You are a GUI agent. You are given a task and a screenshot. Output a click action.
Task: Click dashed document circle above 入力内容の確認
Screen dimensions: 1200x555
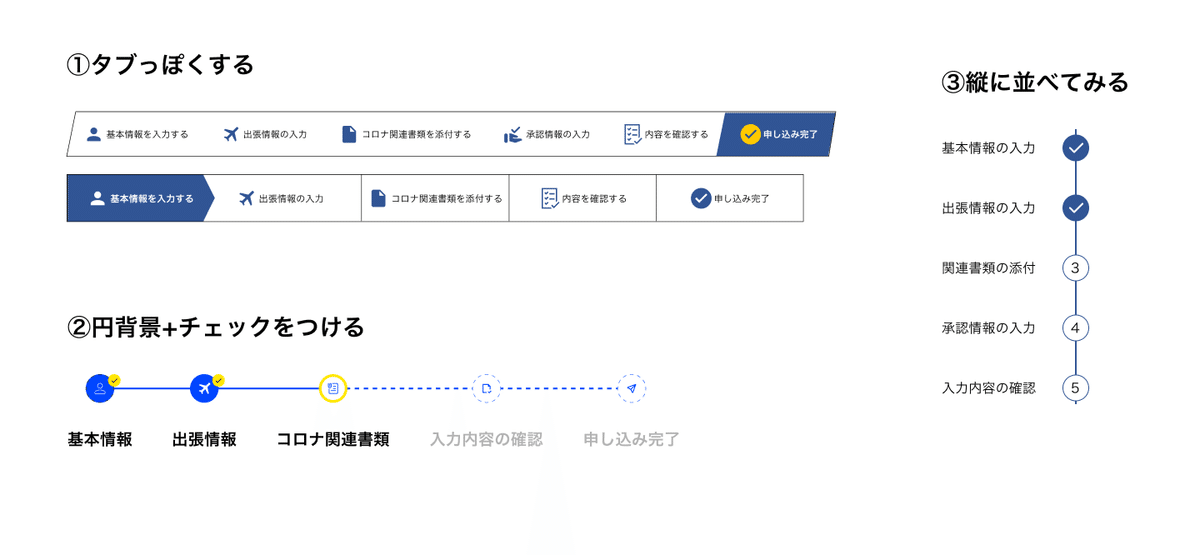(486, 388)
